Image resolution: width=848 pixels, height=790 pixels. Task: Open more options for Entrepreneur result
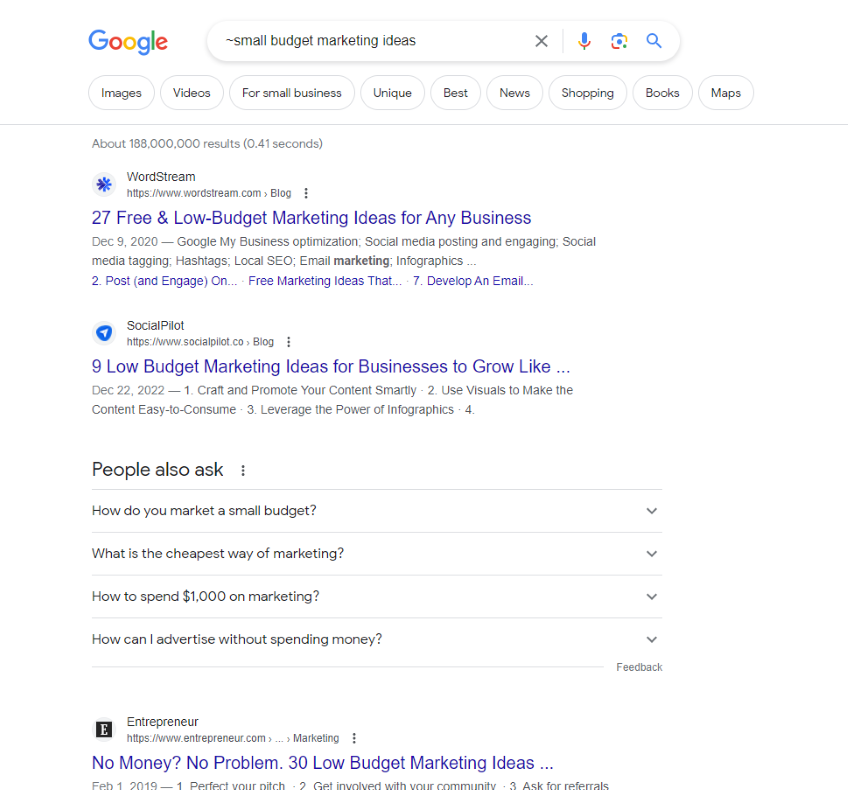click(354, 738)
